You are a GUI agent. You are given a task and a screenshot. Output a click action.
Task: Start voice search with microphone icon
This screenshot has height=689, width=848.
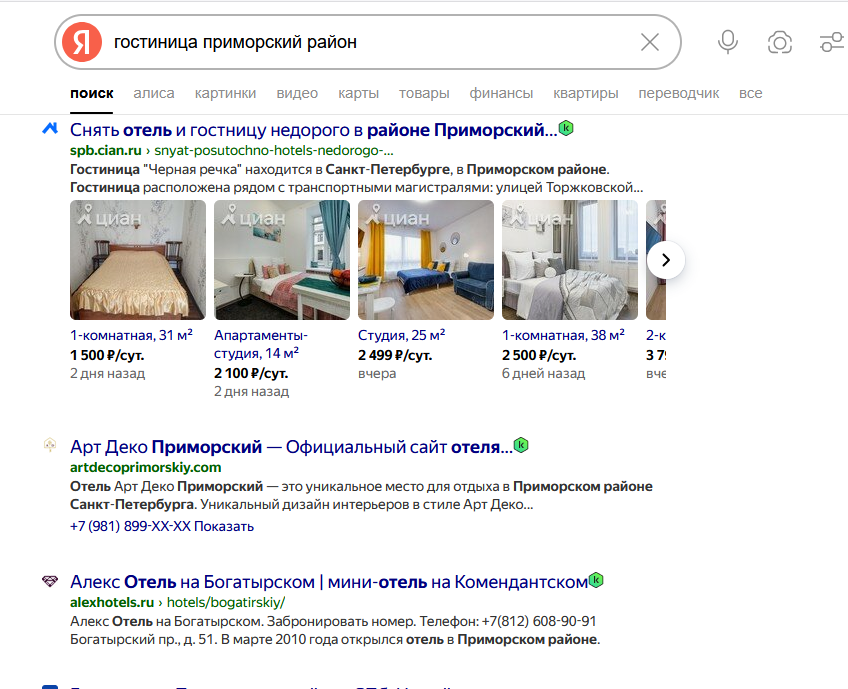click(728, 42)
